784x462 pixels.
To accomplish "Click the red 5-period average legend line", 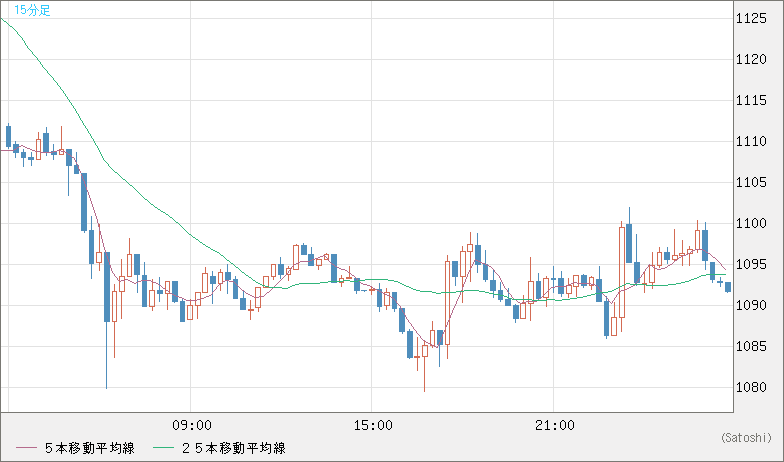I will [x=26, y=448].
